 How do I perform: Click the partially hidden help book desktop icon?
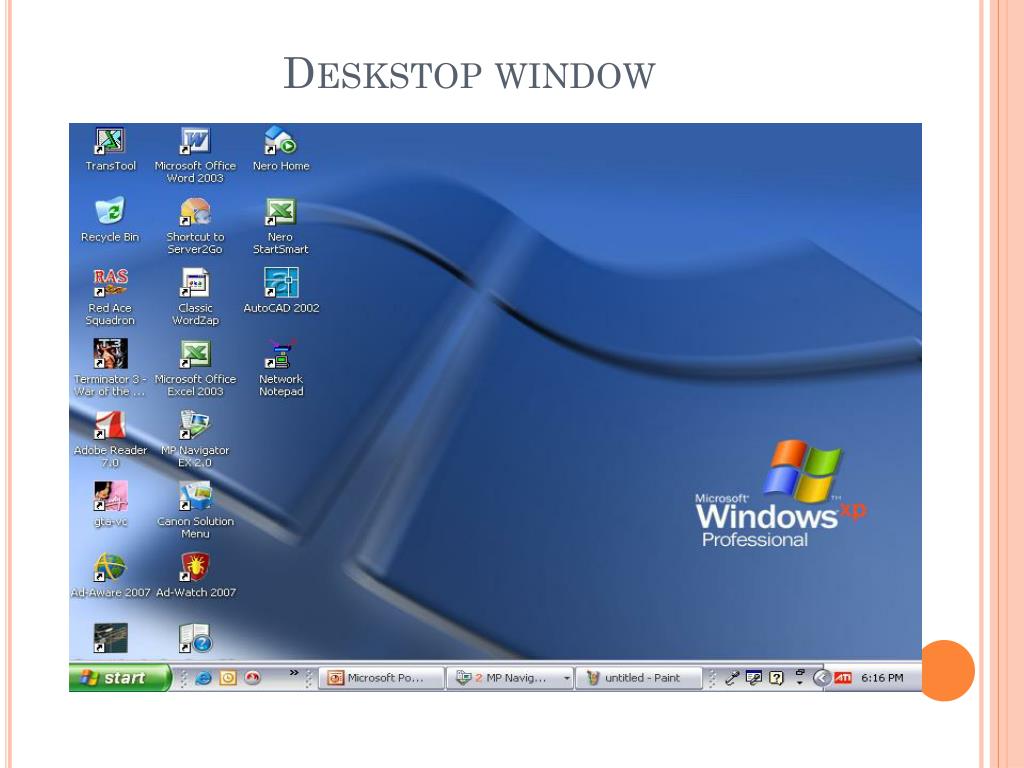pyautogui.click(x=195, y=638)
